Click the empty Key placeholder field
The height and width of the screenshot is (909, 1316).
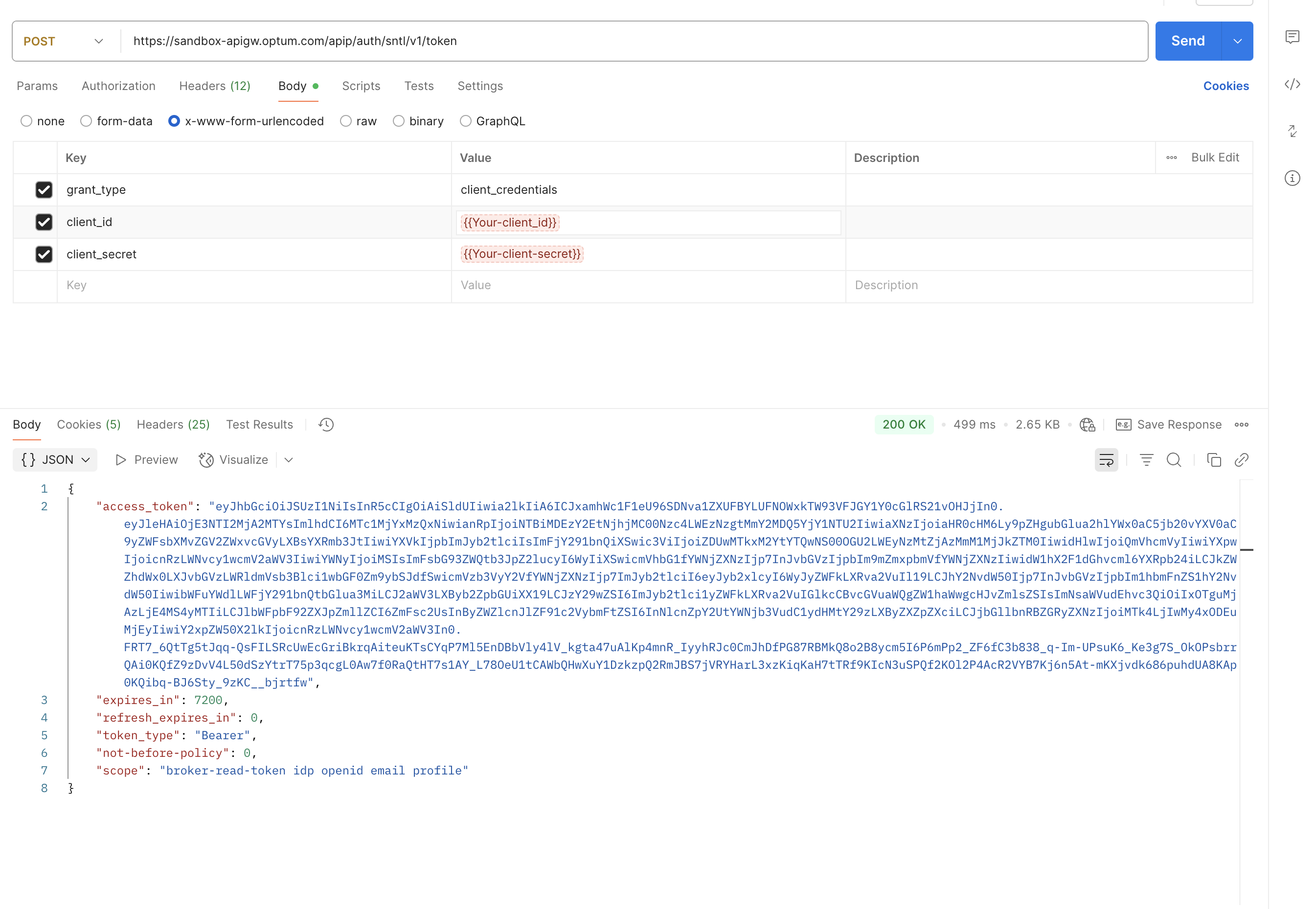(254, 285)
